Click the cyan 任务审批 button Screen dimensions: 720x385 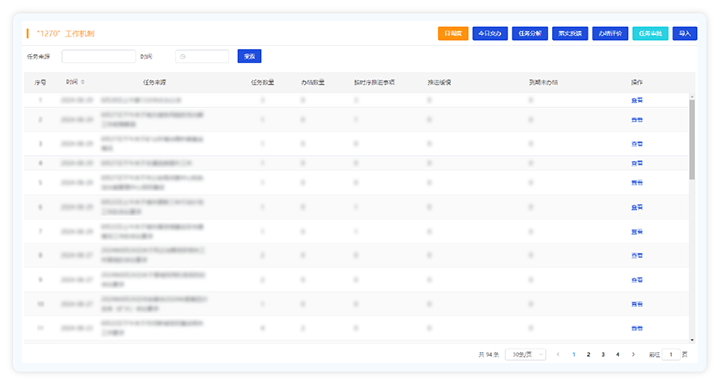[650, 34]
